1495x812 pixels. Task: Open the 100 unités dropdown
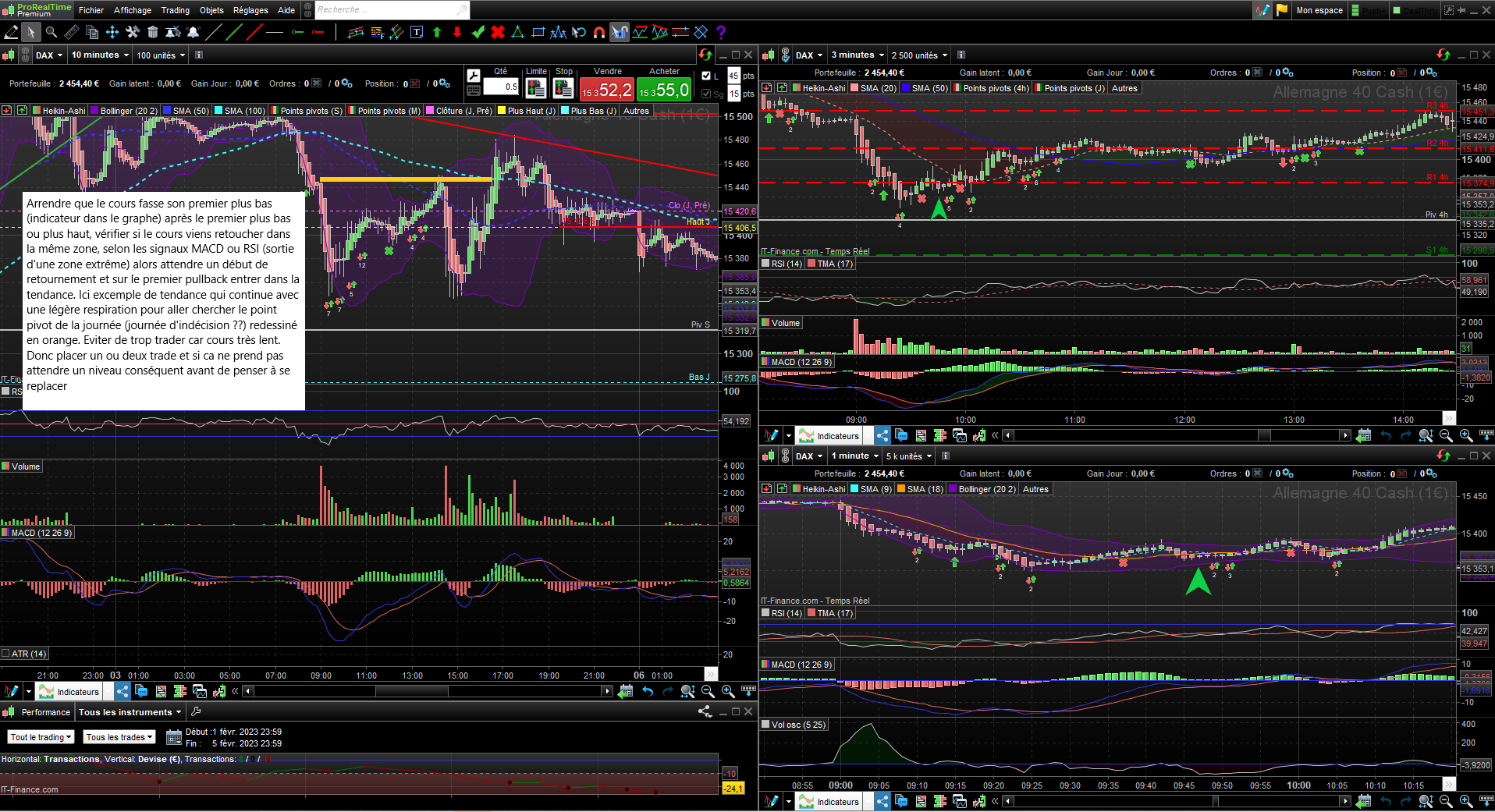pyautogui.click(x=162, y=55)
